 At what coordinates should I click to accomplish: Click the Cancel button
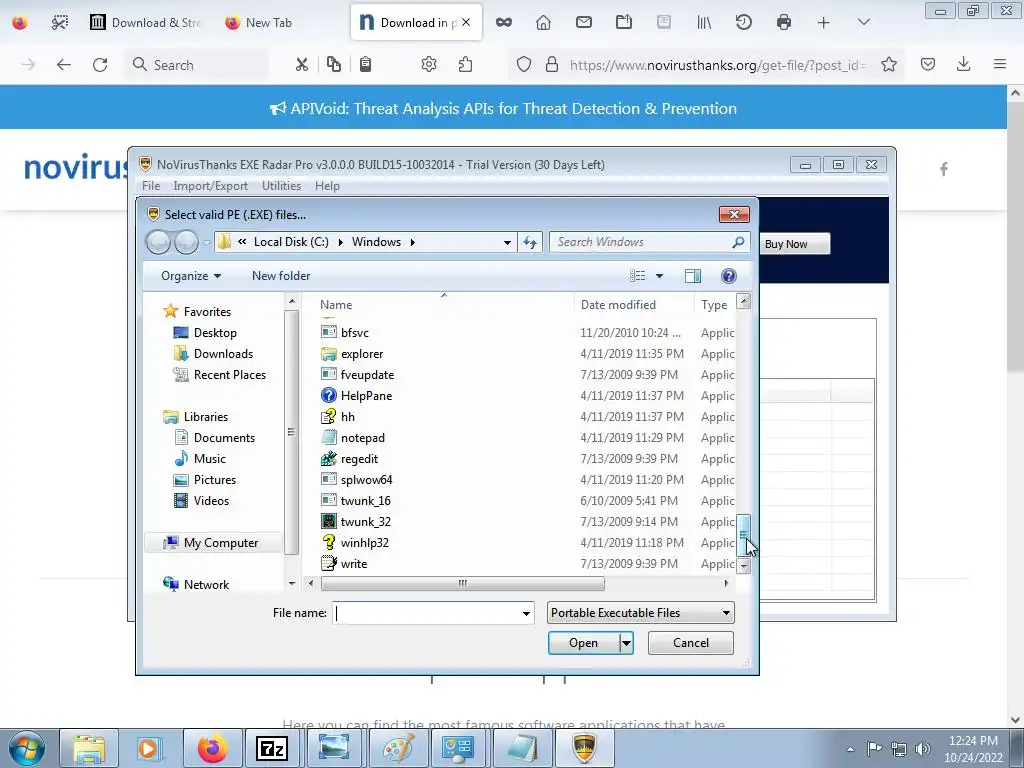pos(691,643)
